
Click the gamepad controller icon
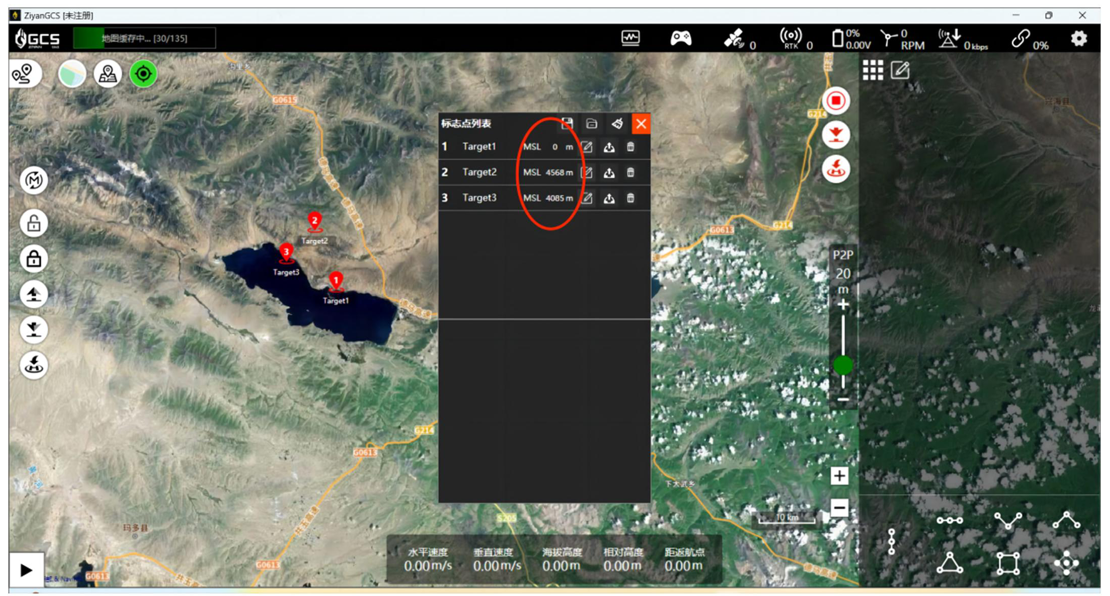[681, 38]
